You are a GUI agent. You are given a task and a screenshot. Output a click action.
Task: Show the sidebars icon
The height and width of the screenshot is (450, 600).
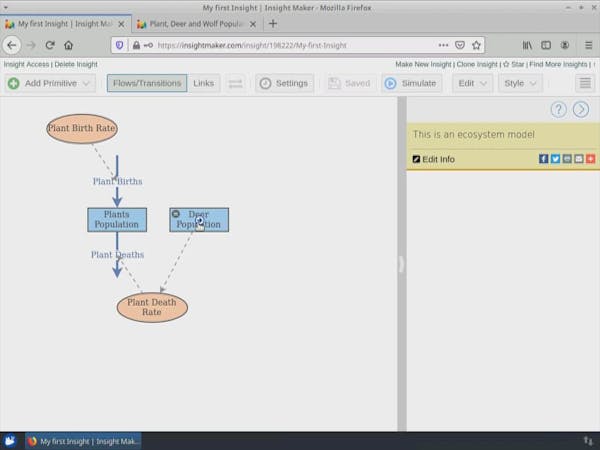tap(546, 45)
